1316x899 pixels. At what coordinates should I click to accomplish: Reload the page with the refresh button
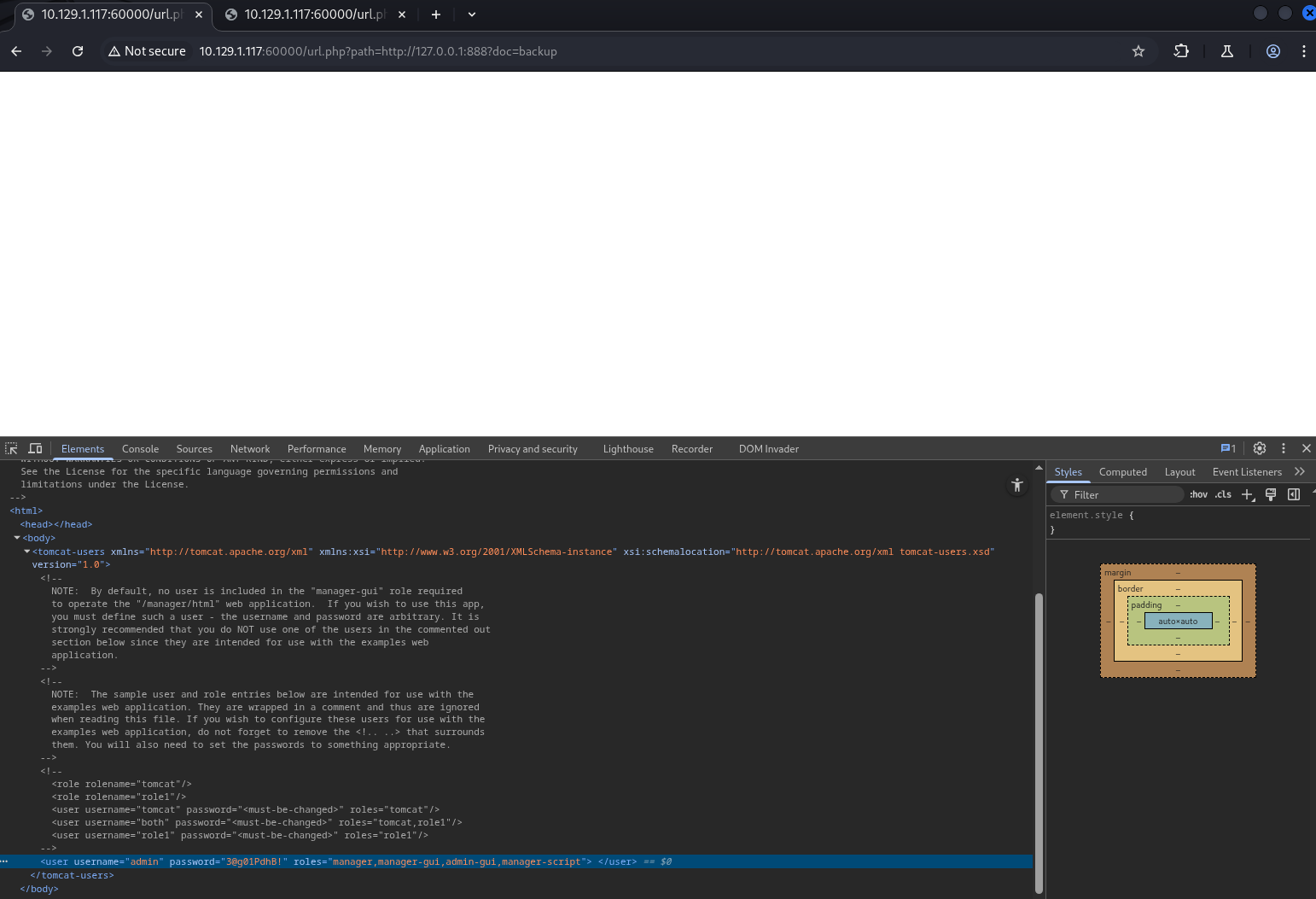[78, 51]
